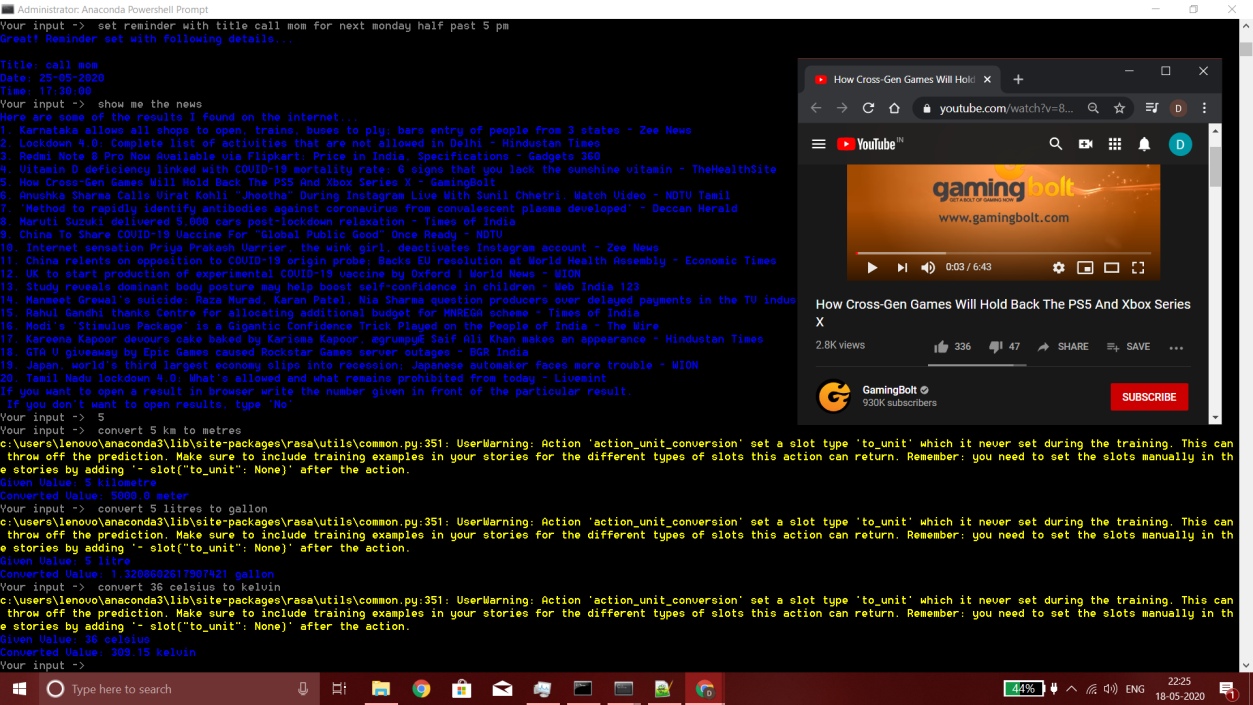Select the 'How Cross-Gen Games' browser tab
The width and height of the screenshot is (1253, 705).
(900, 79)
